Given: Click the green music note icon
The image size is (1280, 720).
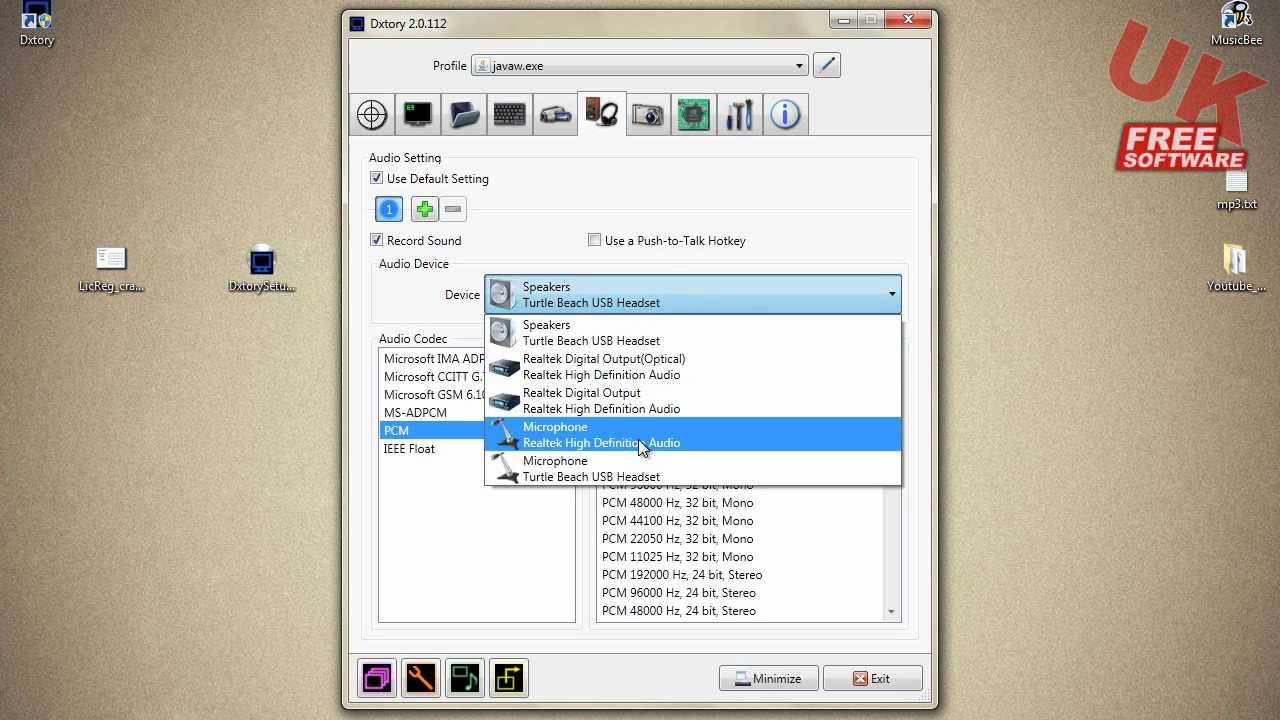Looking at the screenshot, I should pos(465,679).
